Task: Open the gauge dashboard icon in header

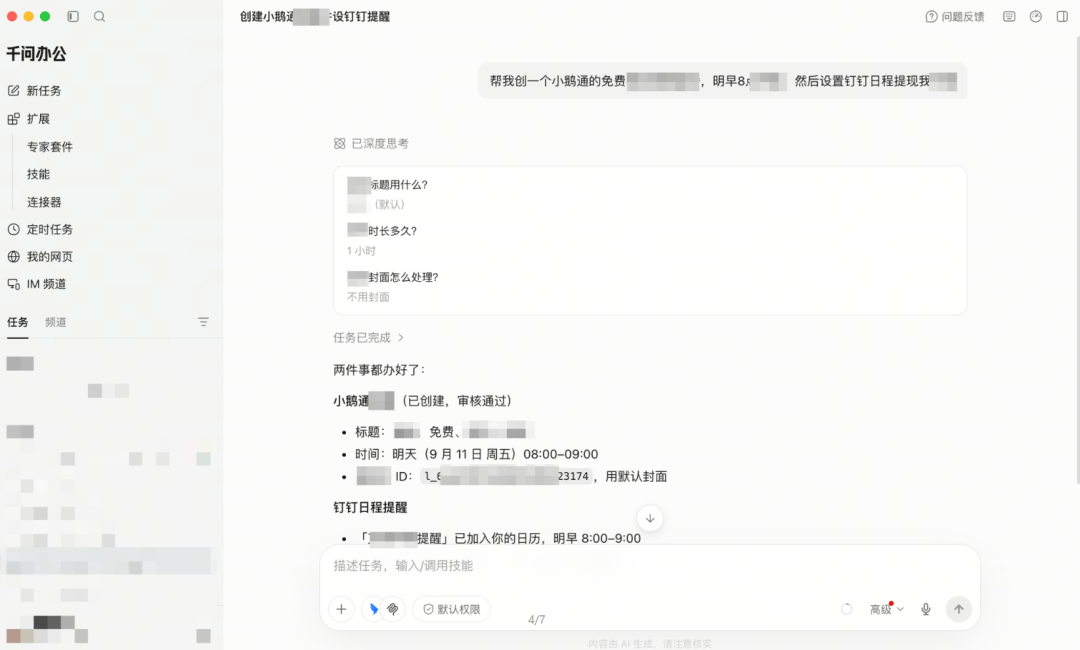Action: 1036,17
